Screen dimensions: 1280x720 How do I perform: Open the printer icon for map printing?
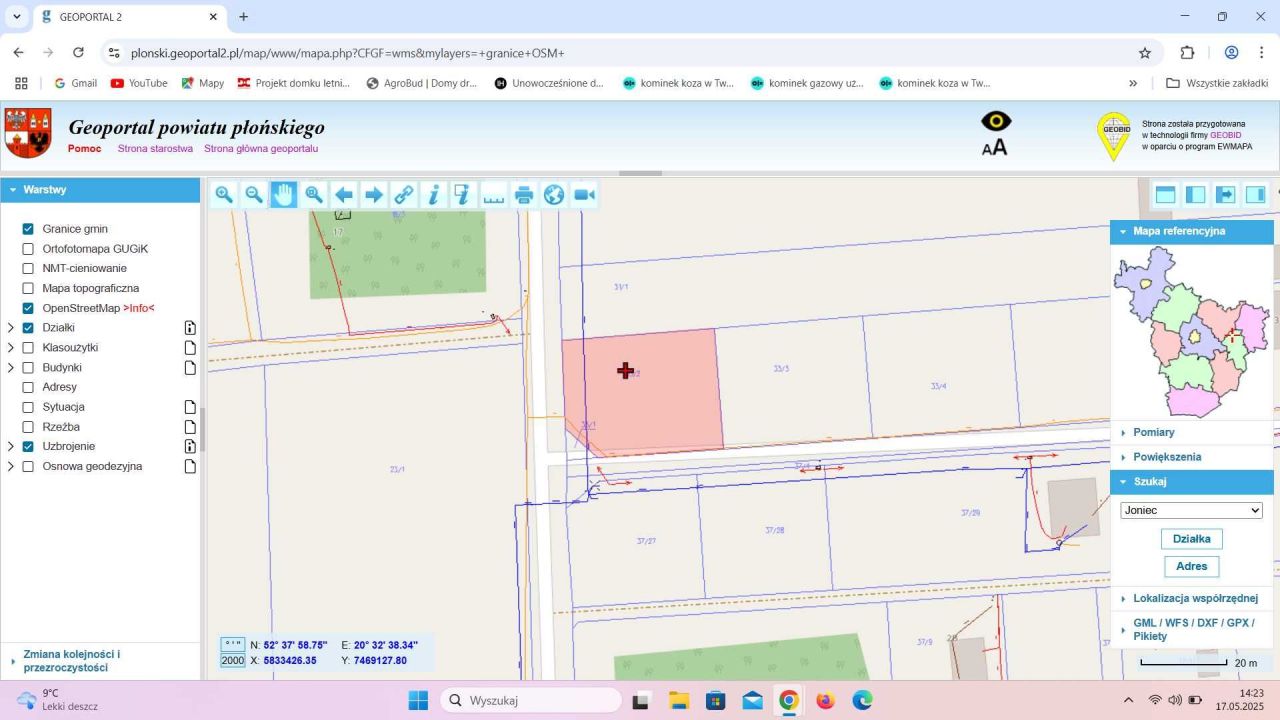coord(524,195)
